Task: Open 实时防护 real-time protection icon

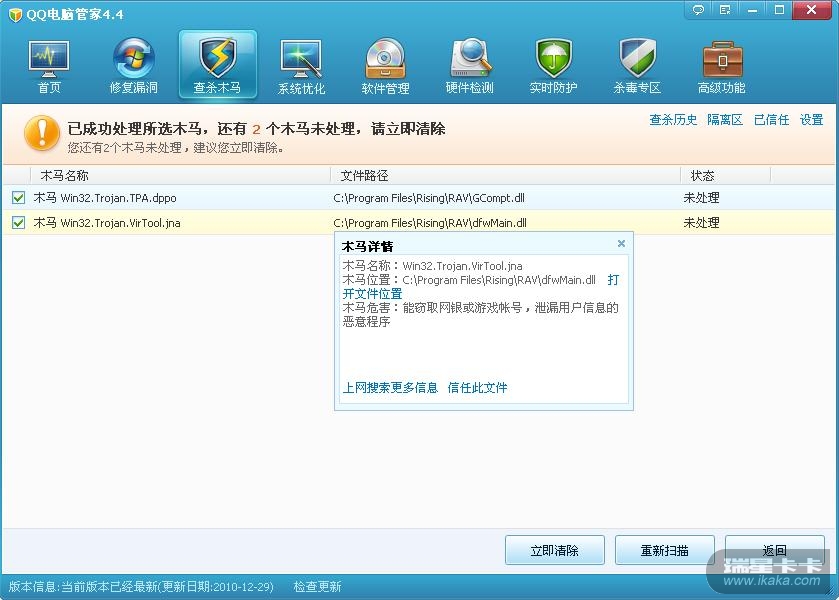Action: (553, 66)
